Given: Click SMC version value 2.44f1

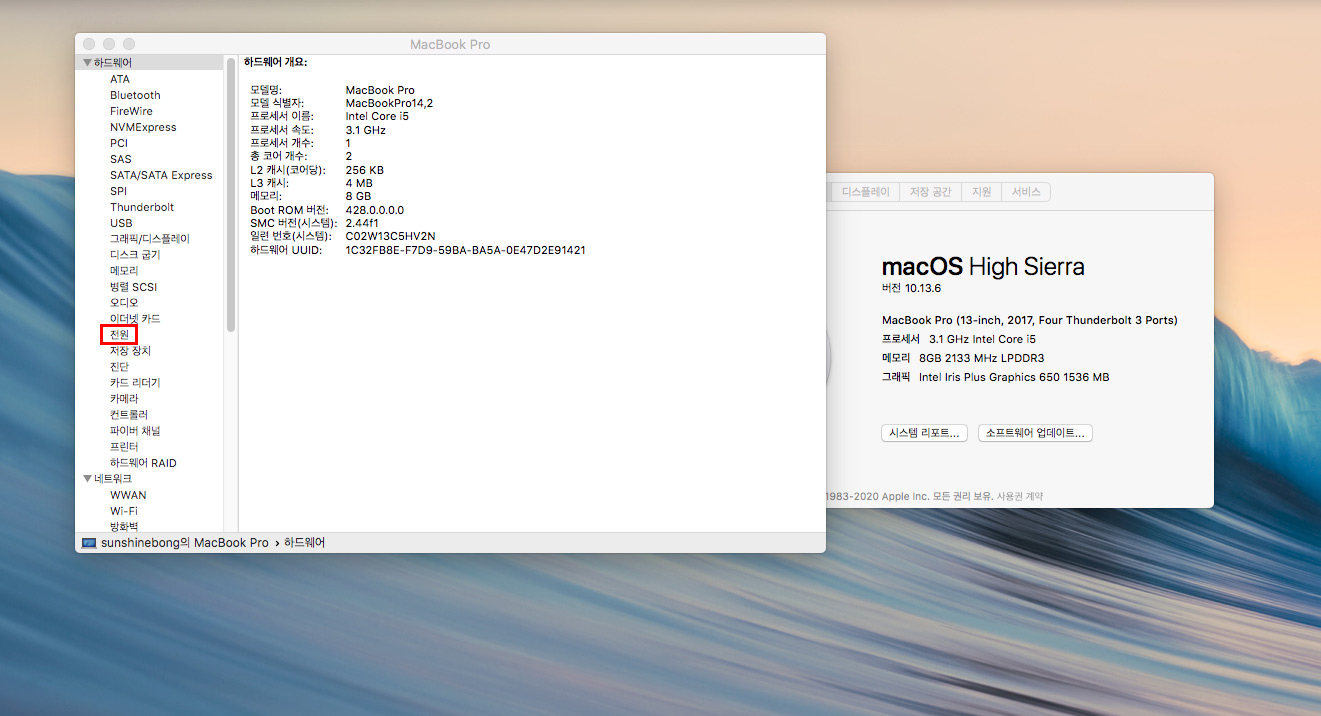Looking at the screenshot, I should [364, 223].
